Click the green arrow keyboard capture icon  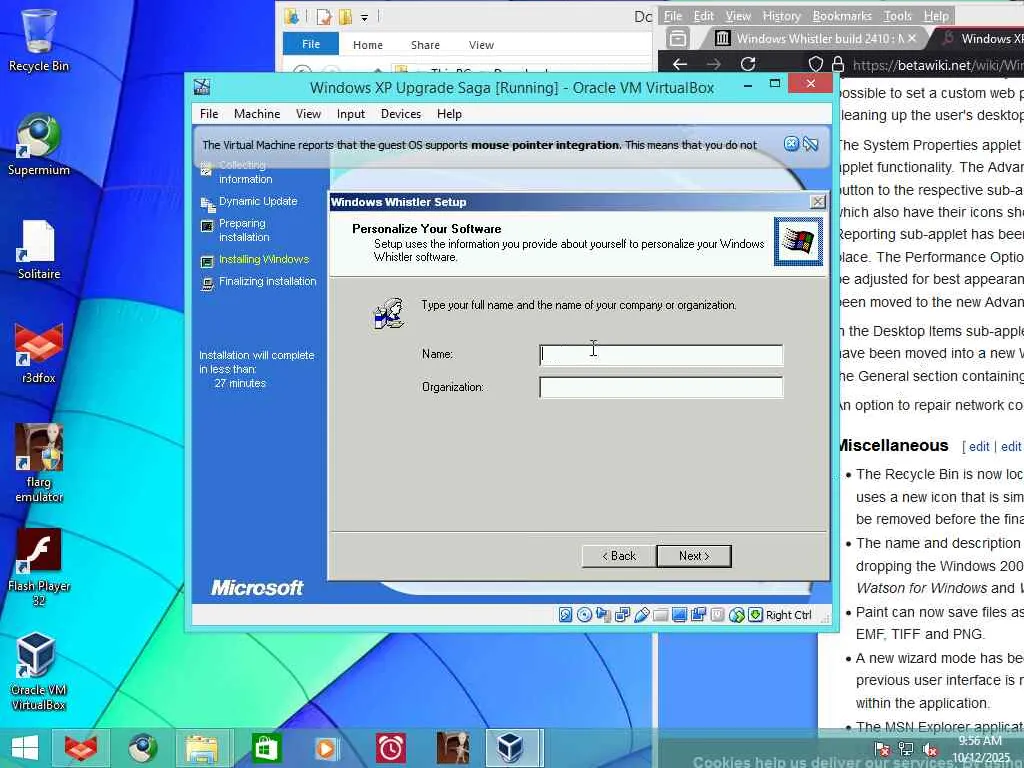pos(756,615)
